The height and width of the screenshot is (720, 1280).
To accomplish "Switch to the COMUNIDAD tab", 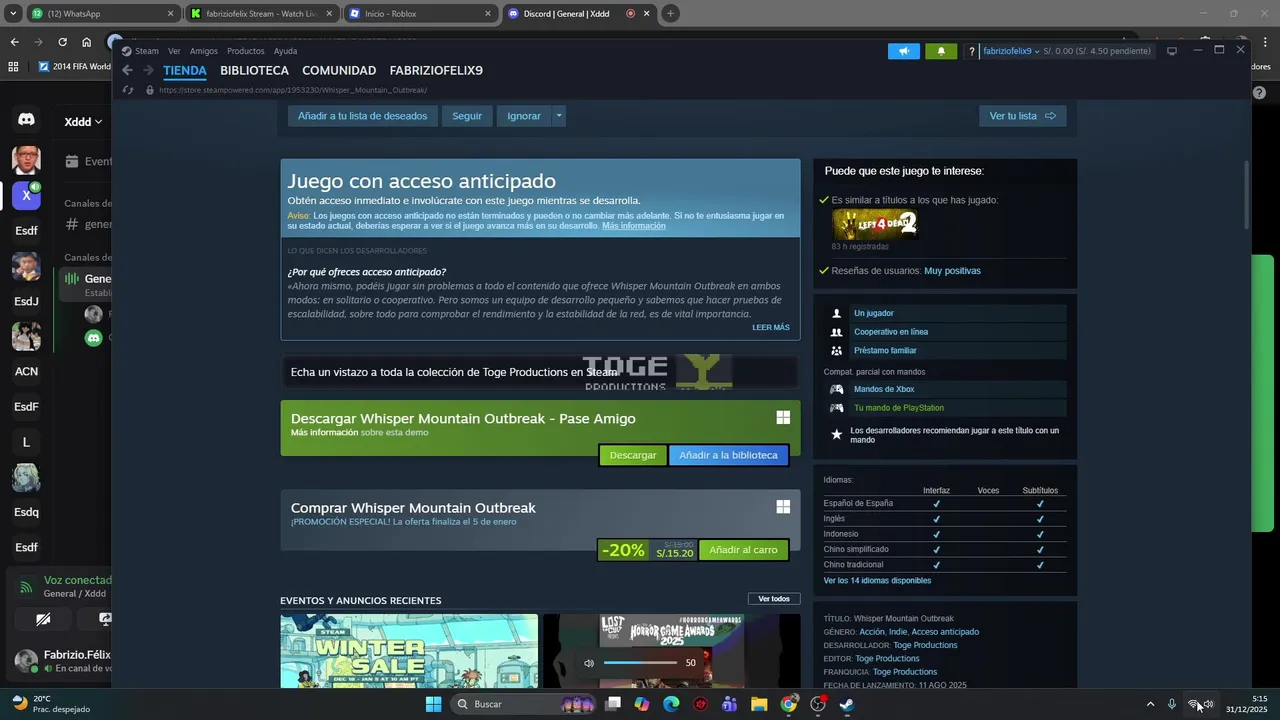I will 339,71.
